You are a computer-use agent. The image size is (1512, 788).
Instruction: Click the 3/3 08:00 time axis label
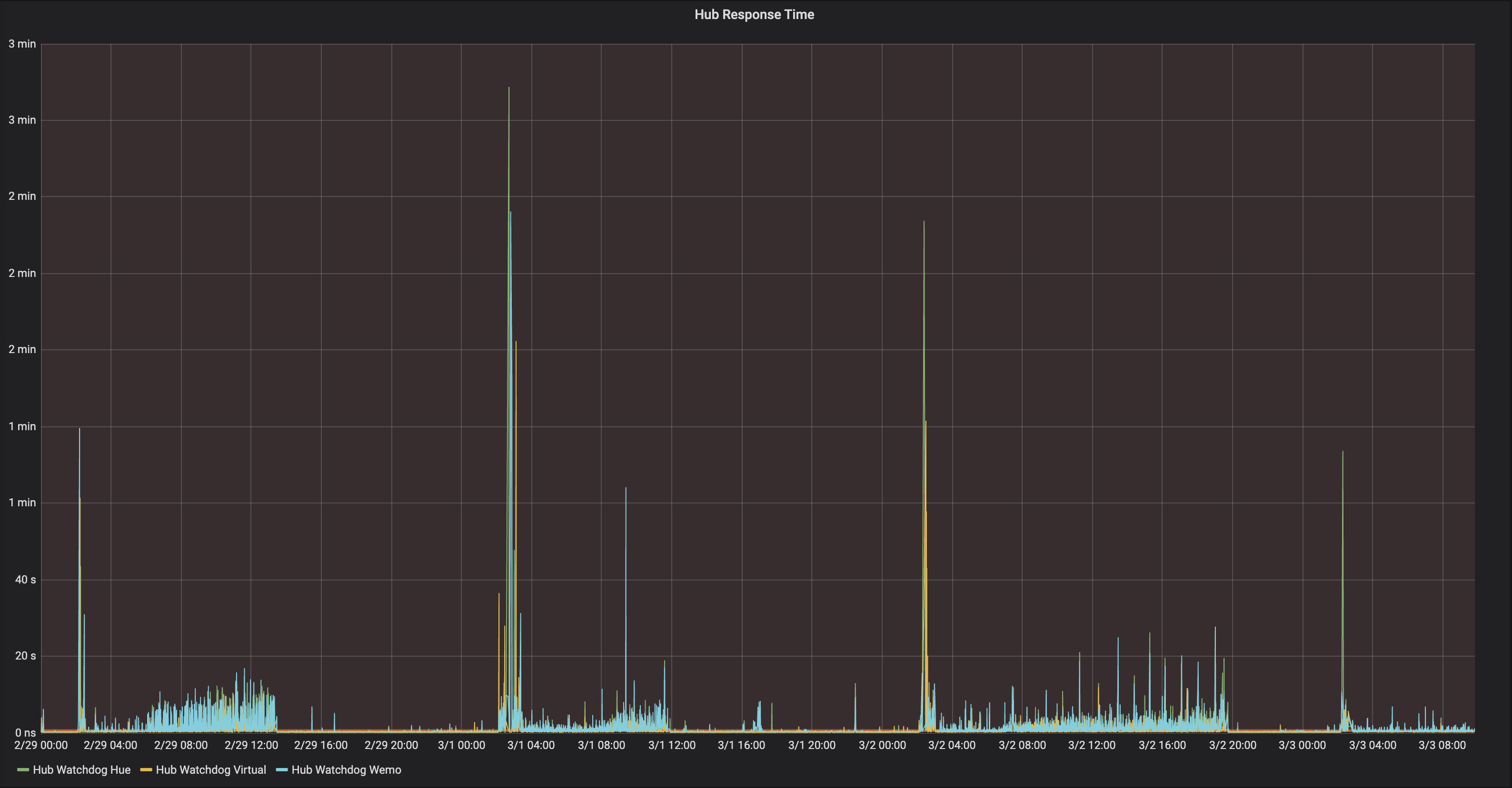[x=1442, y=745]
